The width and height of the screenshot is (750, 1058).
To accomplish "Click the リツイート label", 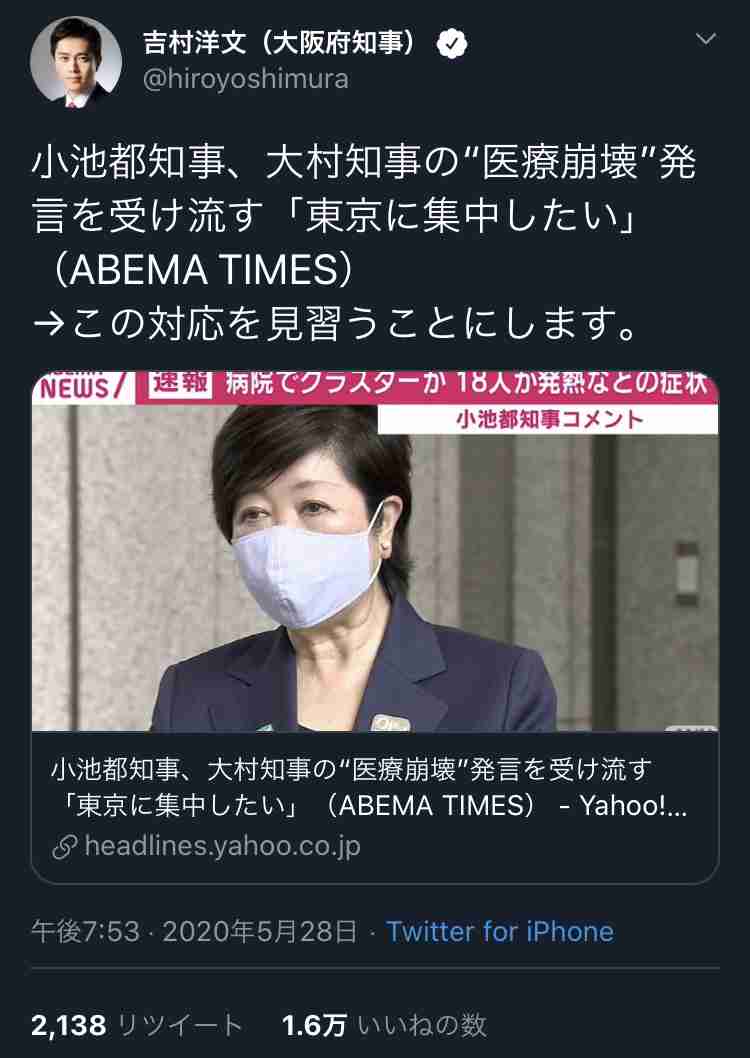I will [179, 1026].
